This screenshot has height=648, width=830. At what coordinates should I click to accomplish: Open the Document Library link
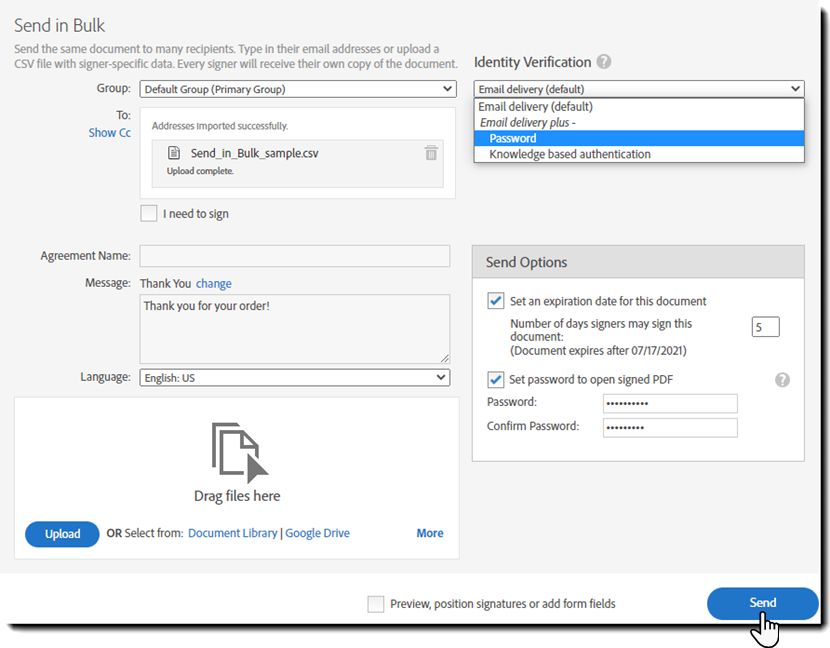(x=232, y=533)
